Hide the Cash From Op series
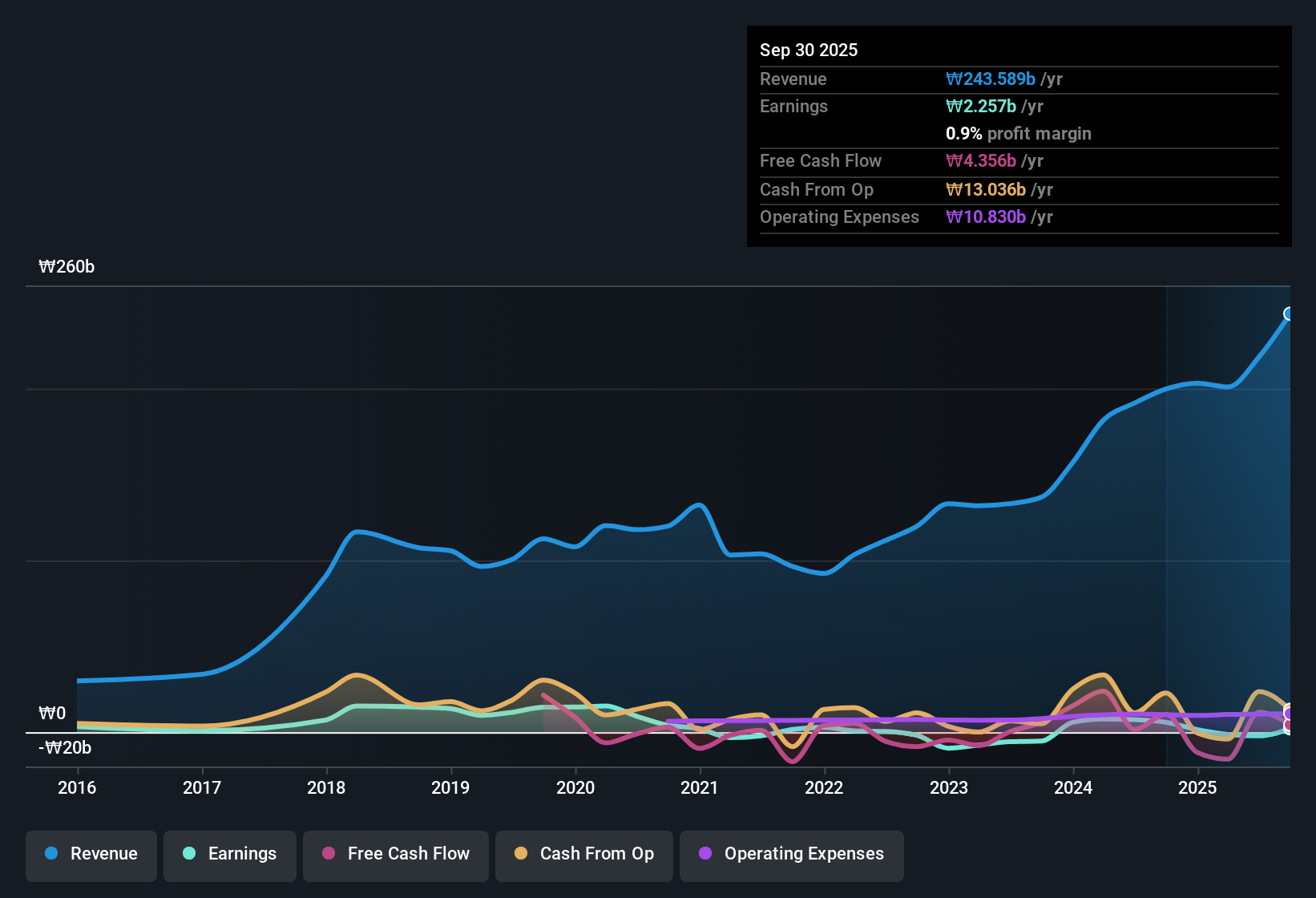The image size is (1316, 898). pos(583,854)
